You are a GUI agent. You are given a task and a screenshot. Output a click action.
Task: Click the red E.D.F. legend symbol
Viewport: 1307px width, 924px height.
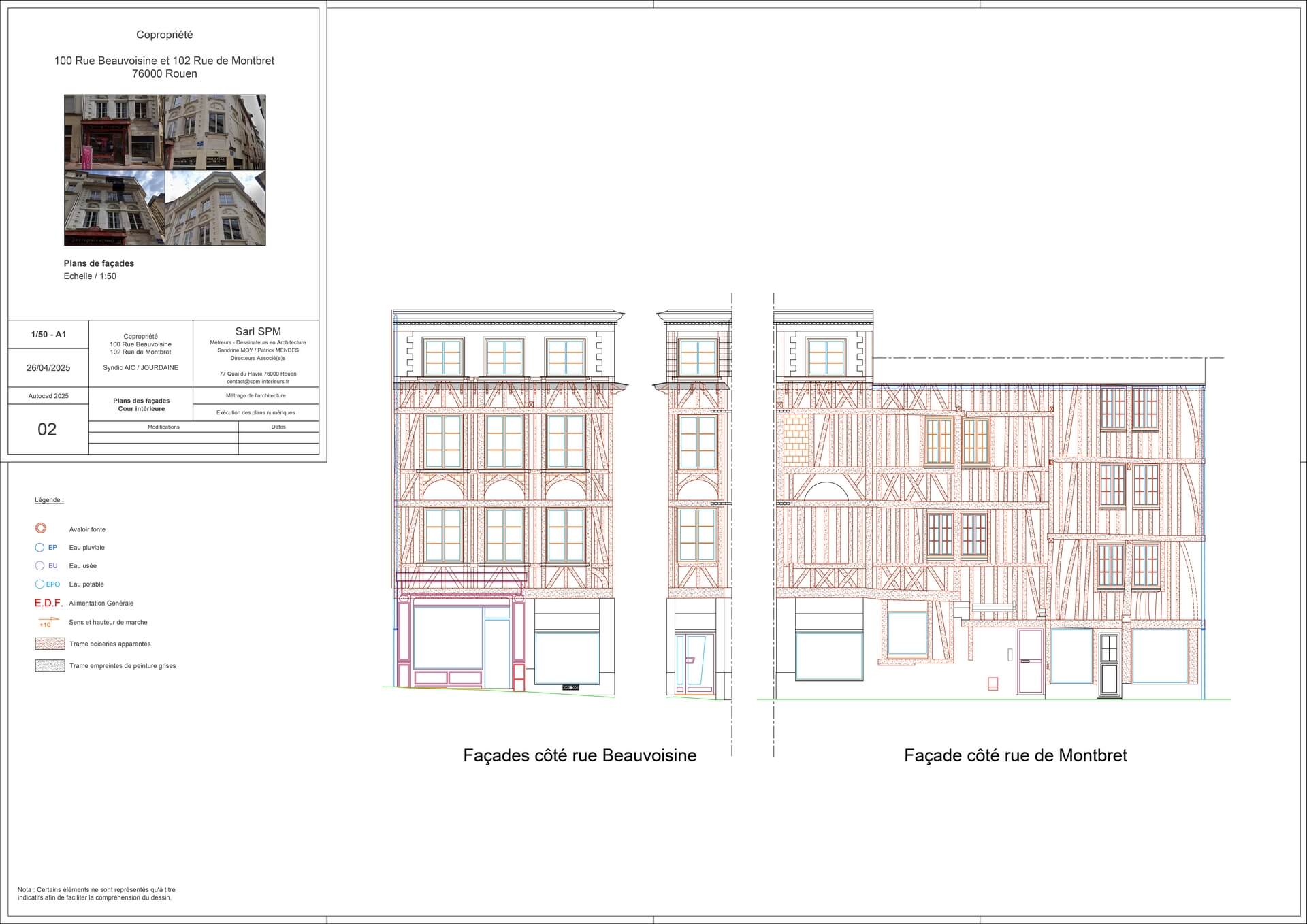(x=48, y=603)
